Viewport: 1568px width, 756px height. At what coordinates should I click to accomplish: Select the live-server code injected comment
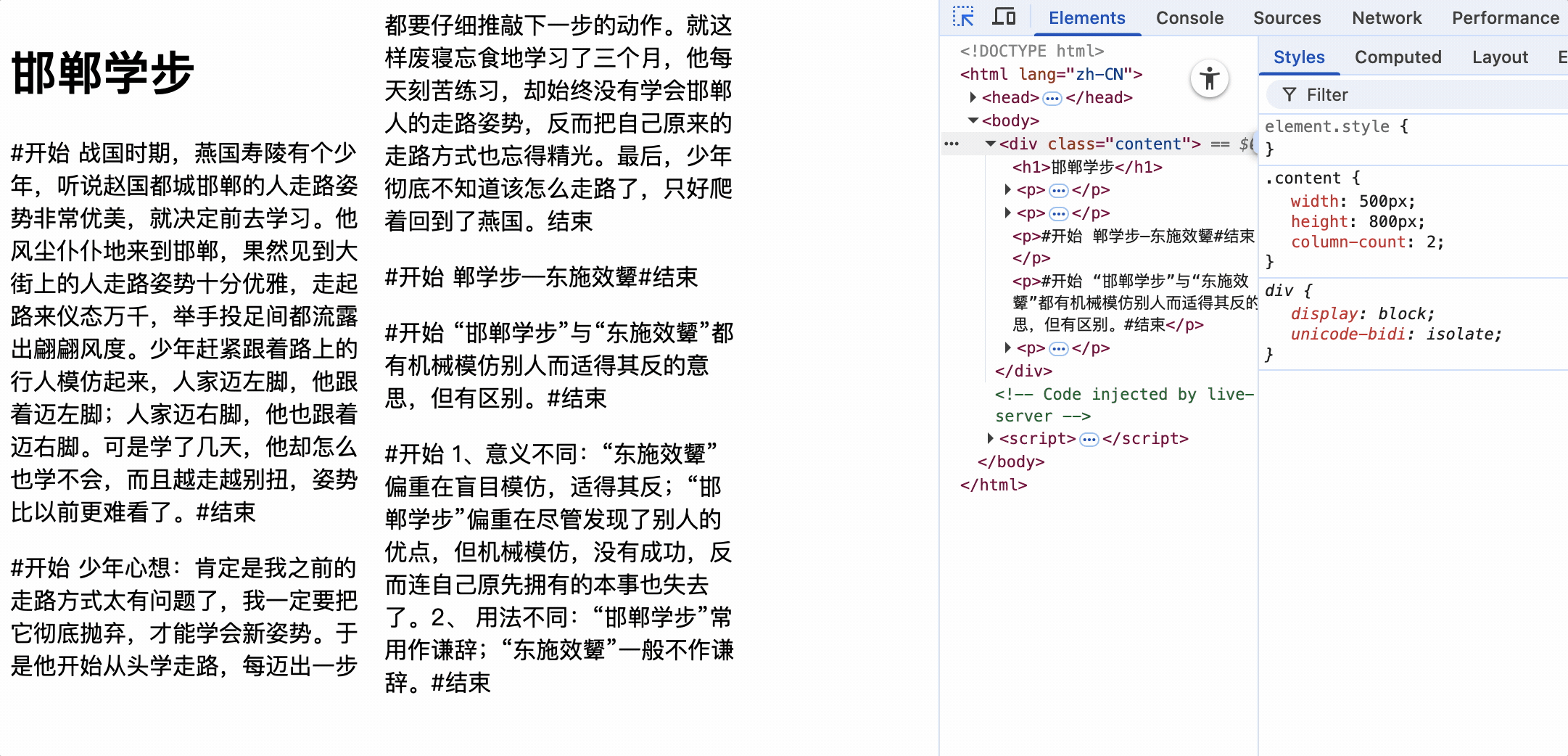(1124, 405)
